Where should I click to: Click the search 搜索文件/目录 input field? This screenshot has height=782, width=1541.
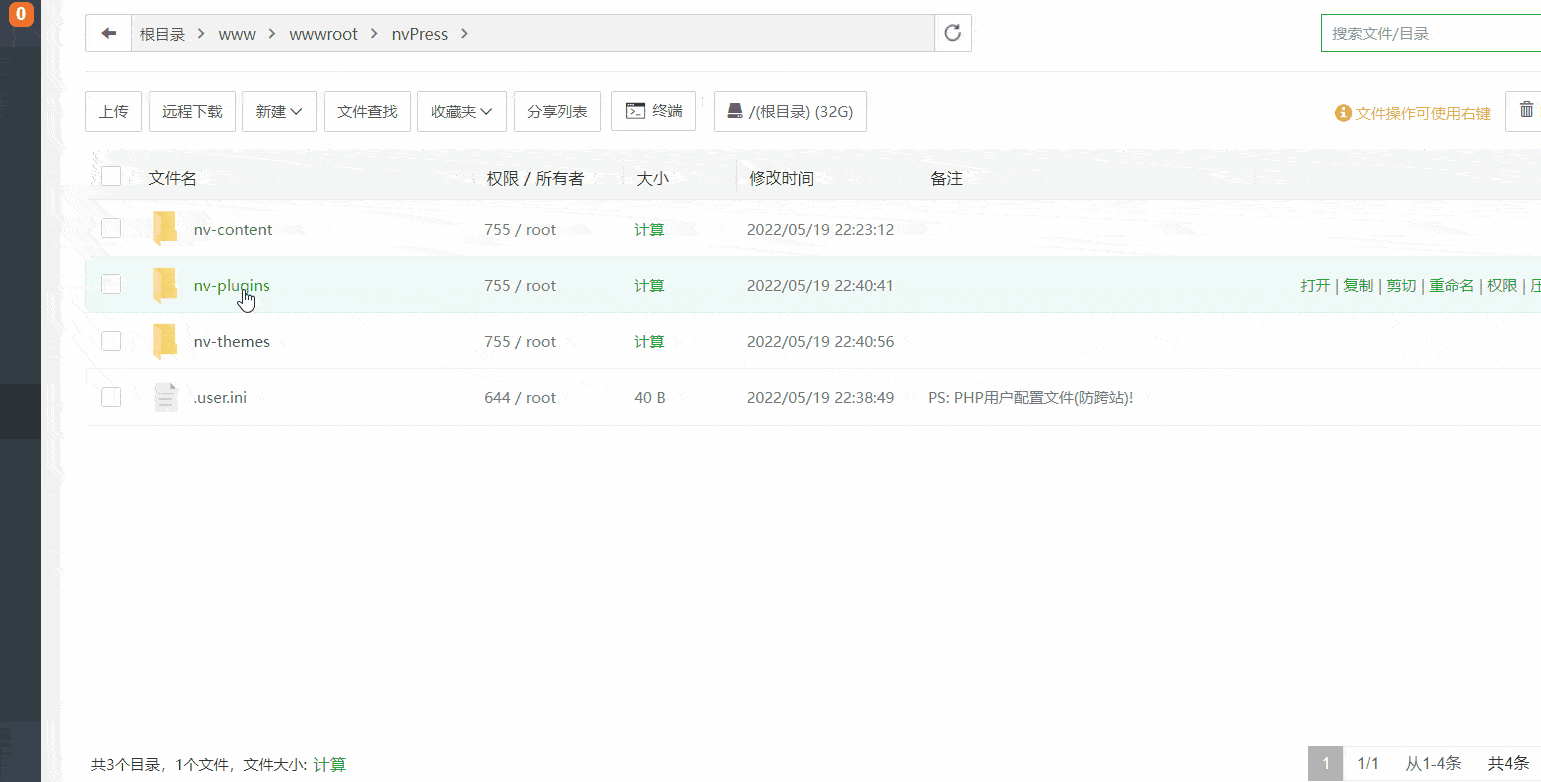(1431, 33)
